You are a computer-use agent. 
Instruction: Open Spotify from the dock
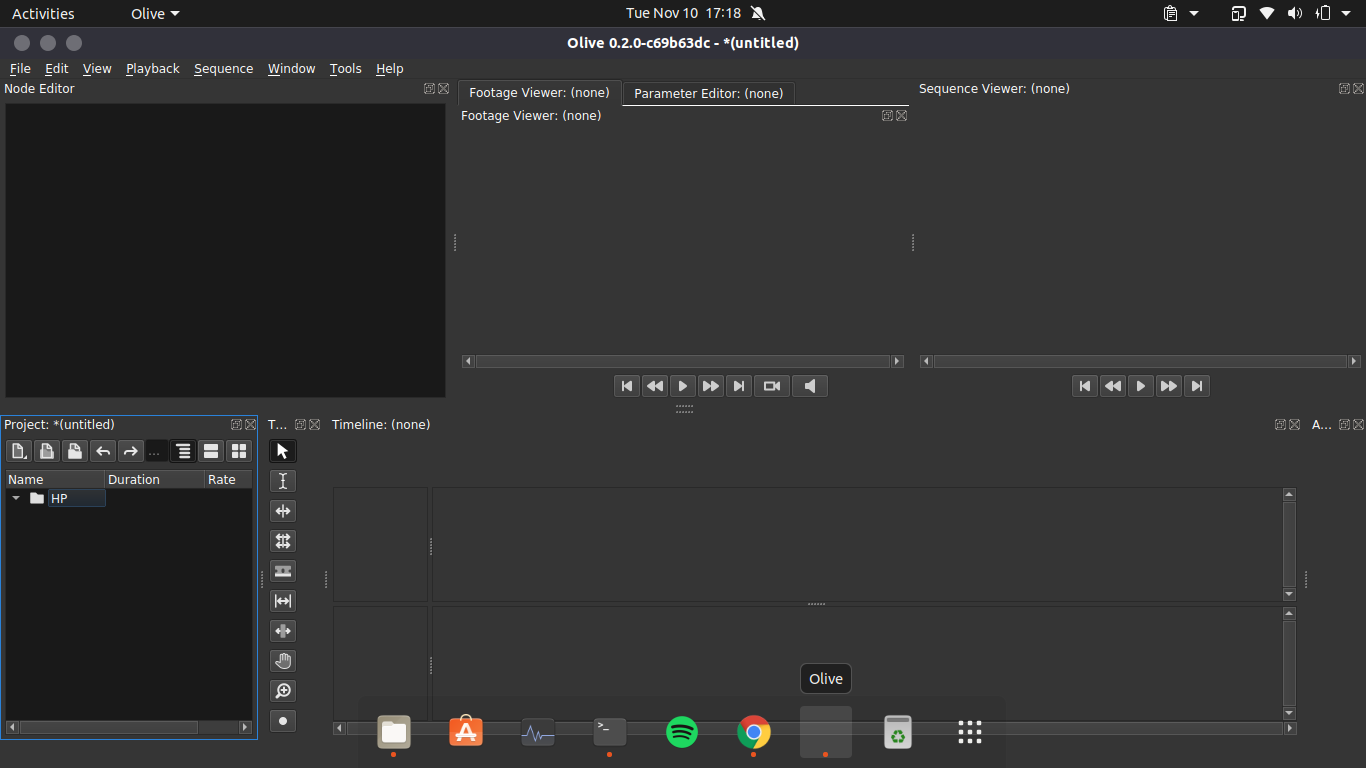pyautogui.click(x=682, y=732)
